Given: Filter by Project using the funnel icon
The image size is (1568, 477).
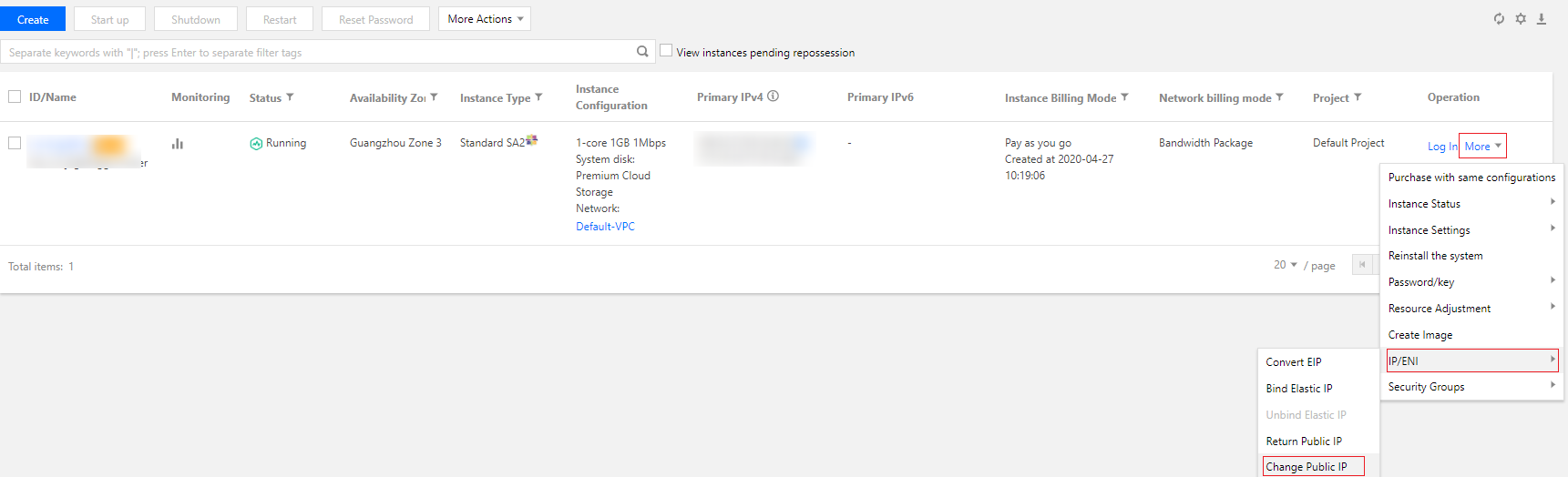Looking at the screenshot, I should (x=1358, y=97).
